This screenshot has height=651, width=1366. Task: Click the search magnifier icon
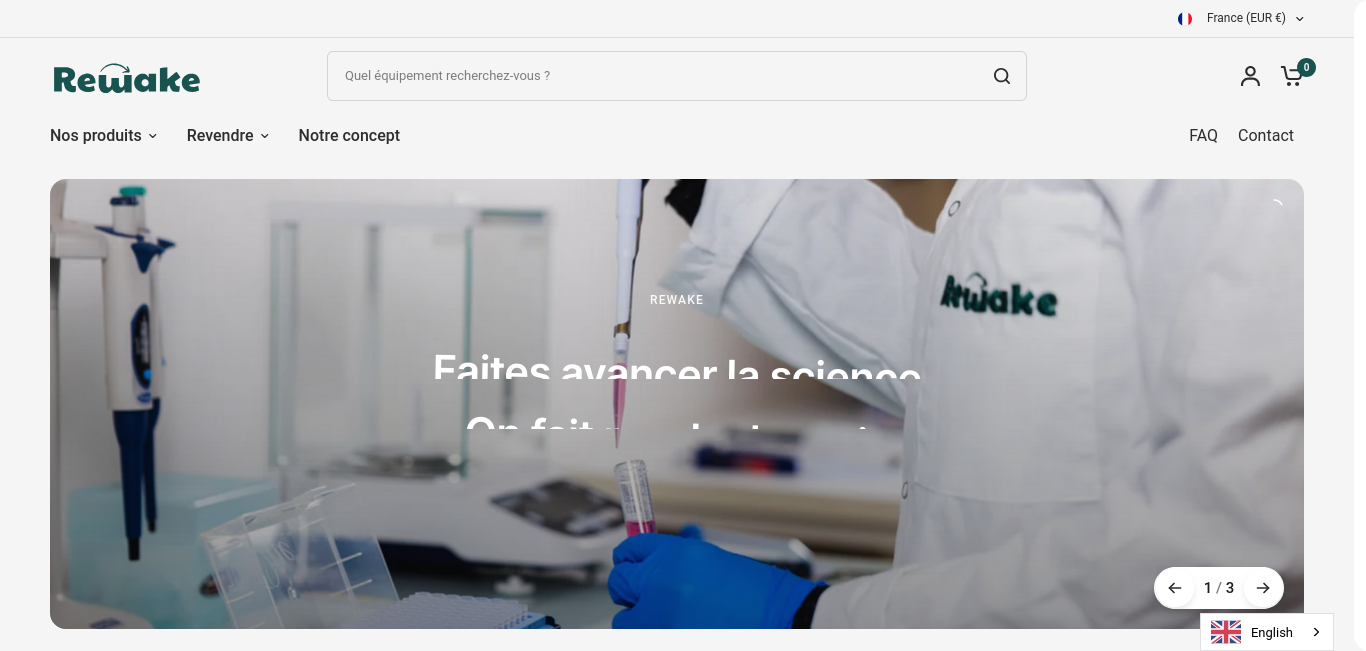(x=1002, y=76)
